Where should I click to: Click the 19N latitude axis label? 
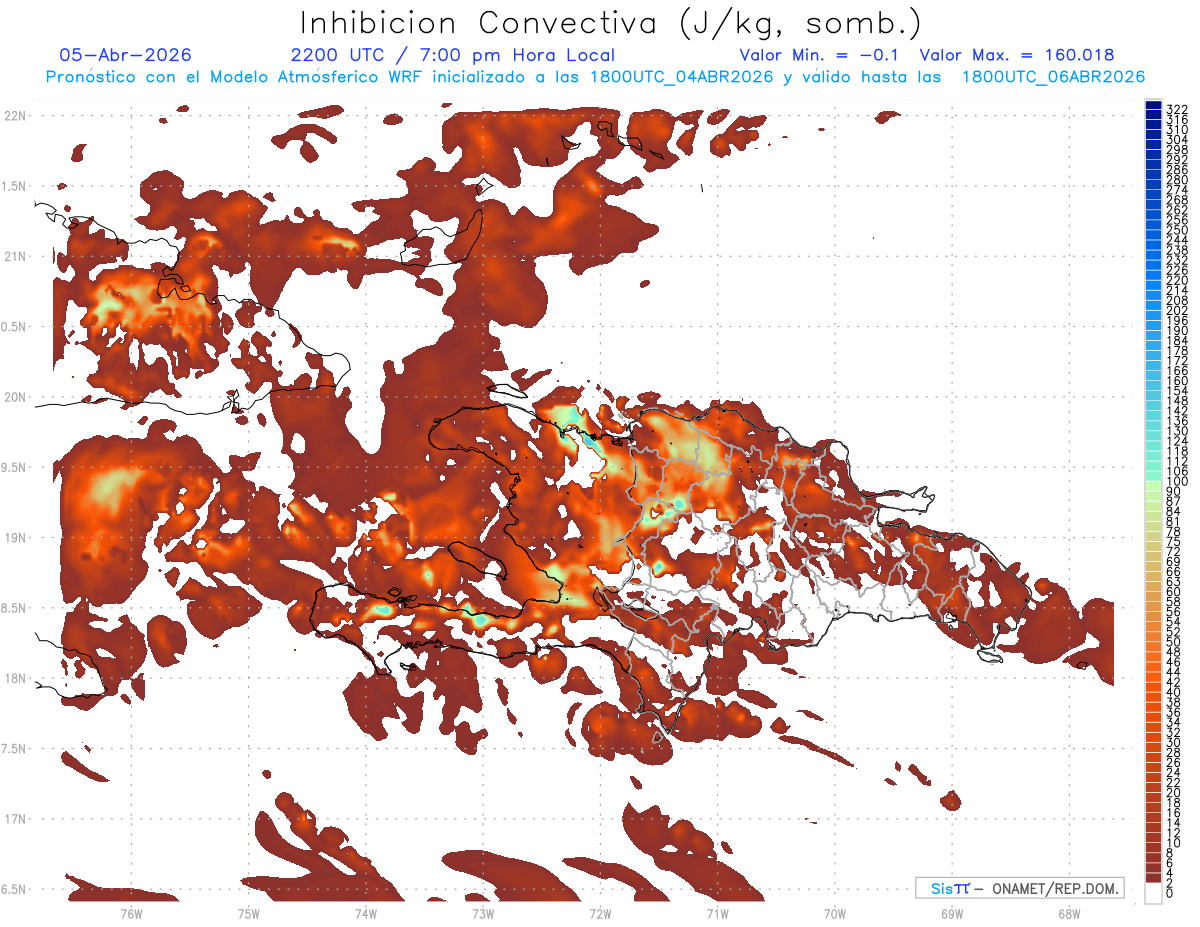click(14, 538)
